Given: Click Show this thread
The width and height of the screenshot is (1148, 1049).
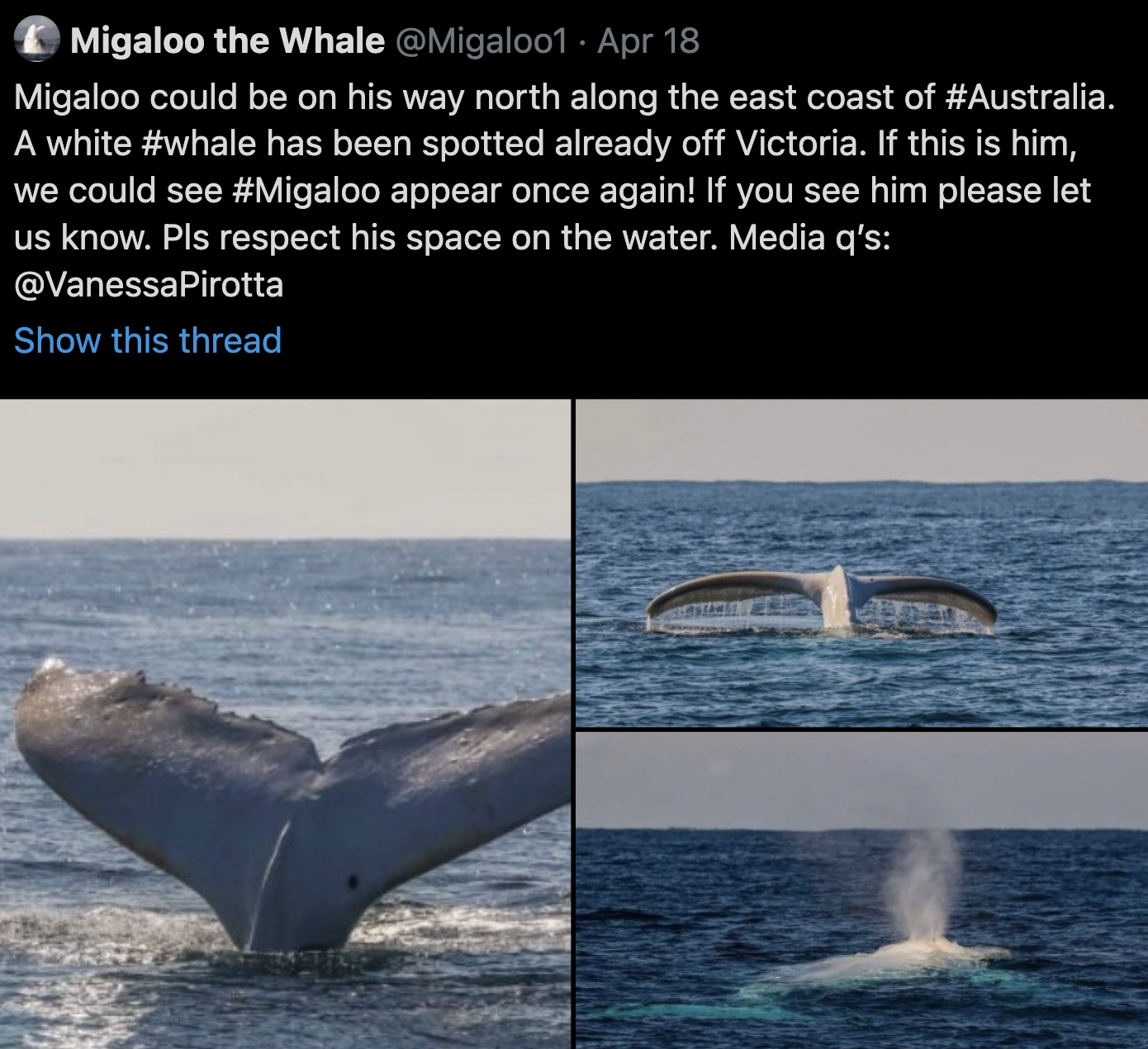Looking at the screenshot, I should click(x=148, y=340).
